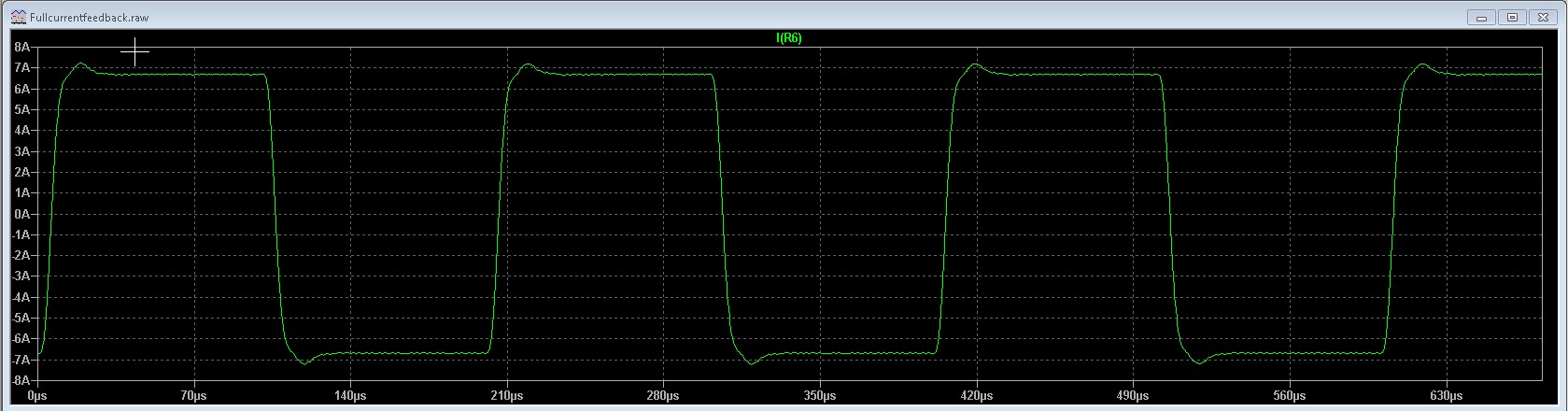Screen dimensions: 1568x411
Task: Click the 4A vertical axis label
Action: (23, 130)
